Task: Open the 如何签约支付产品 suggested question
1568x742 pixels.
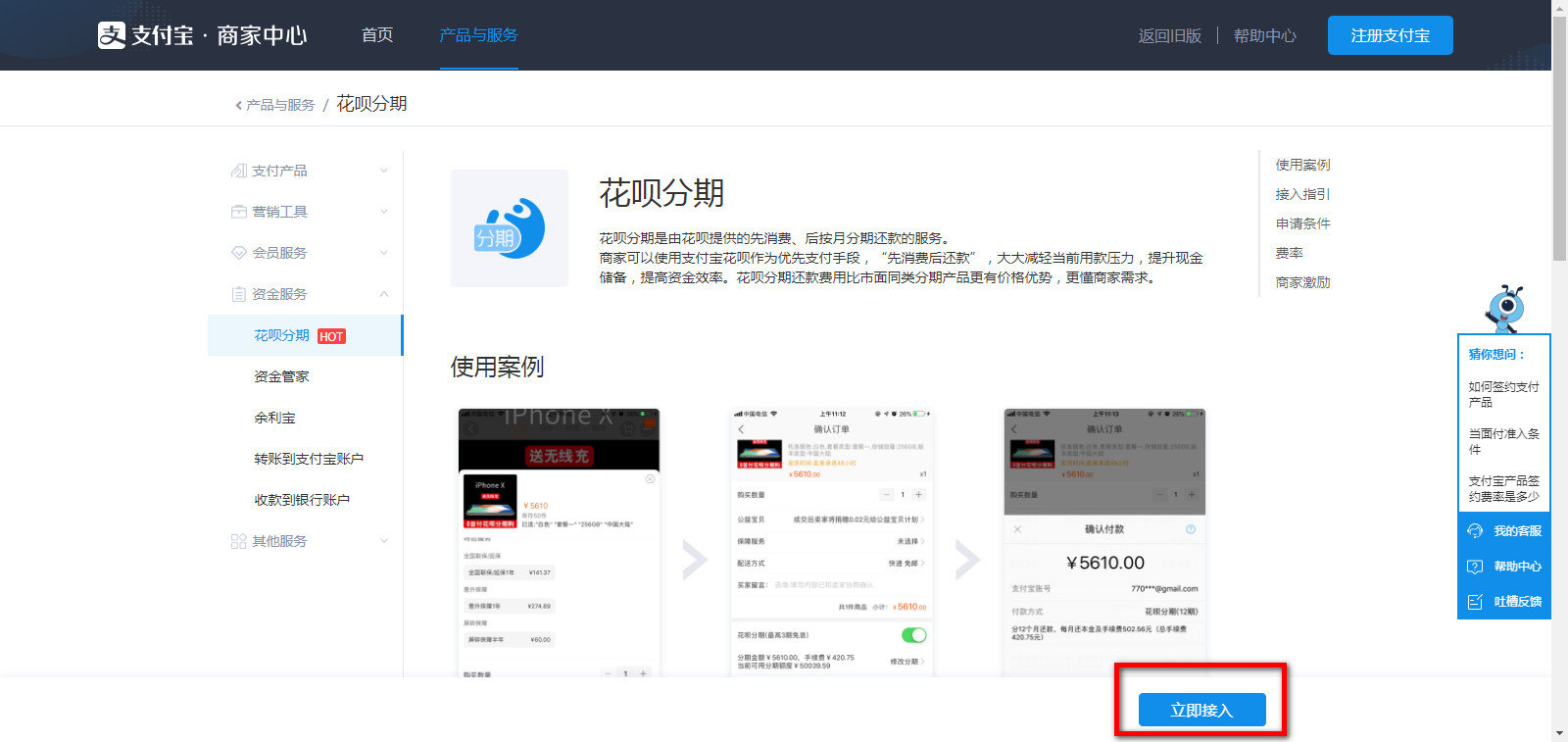Action: pyautogui.click(x=1504, y=394)
